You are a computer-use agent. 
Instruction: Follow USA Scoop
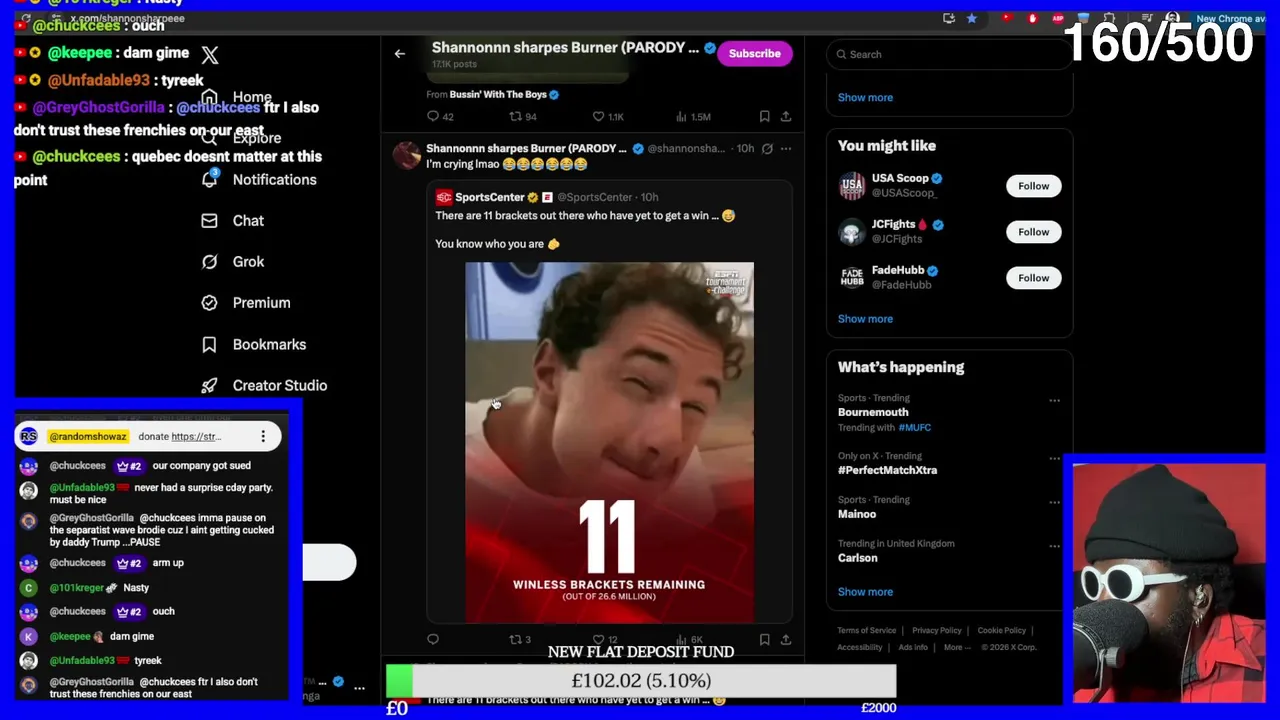pyautogui.click(x=1033, y=186)
